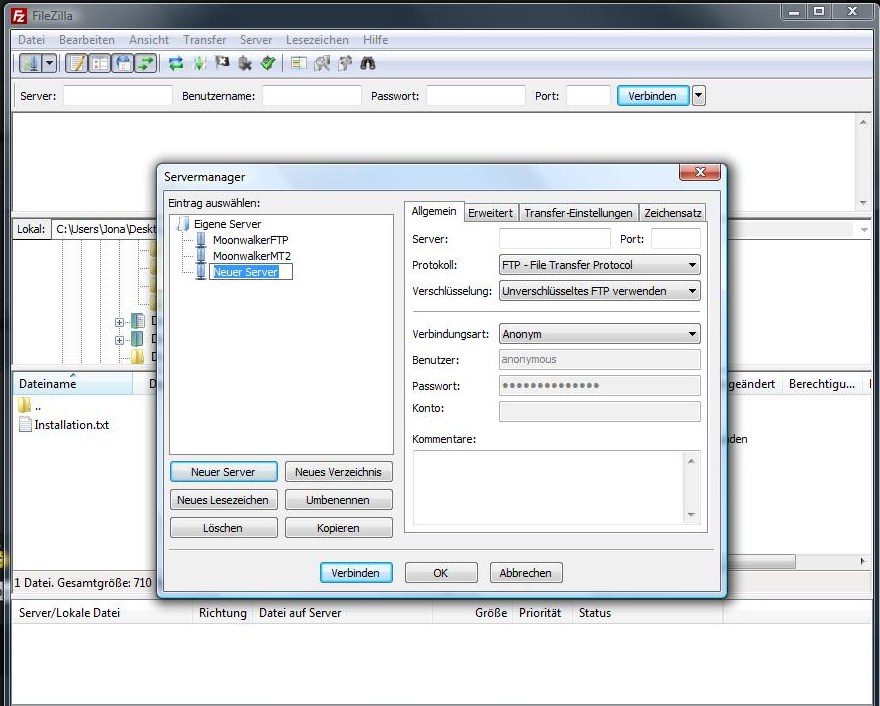Open the Servermanager toolbar icon
This screenshot has width=880, height=706.
[x=31, y=63]
